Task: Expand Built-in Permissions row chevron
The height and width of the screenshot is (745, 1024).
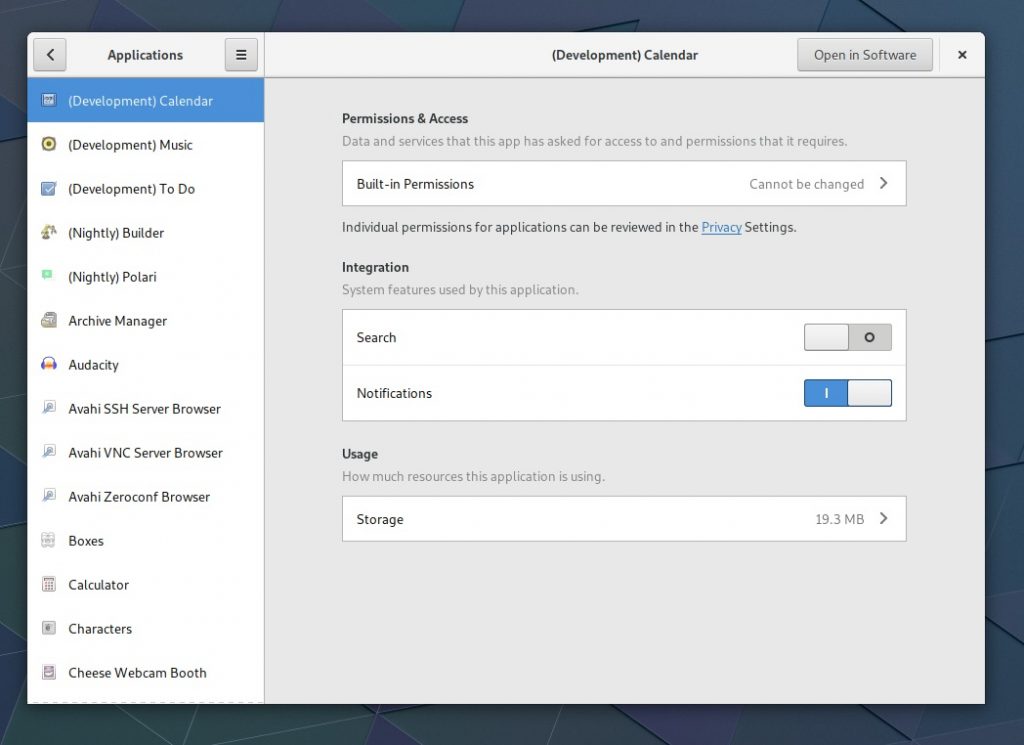Action: point(883,184)
